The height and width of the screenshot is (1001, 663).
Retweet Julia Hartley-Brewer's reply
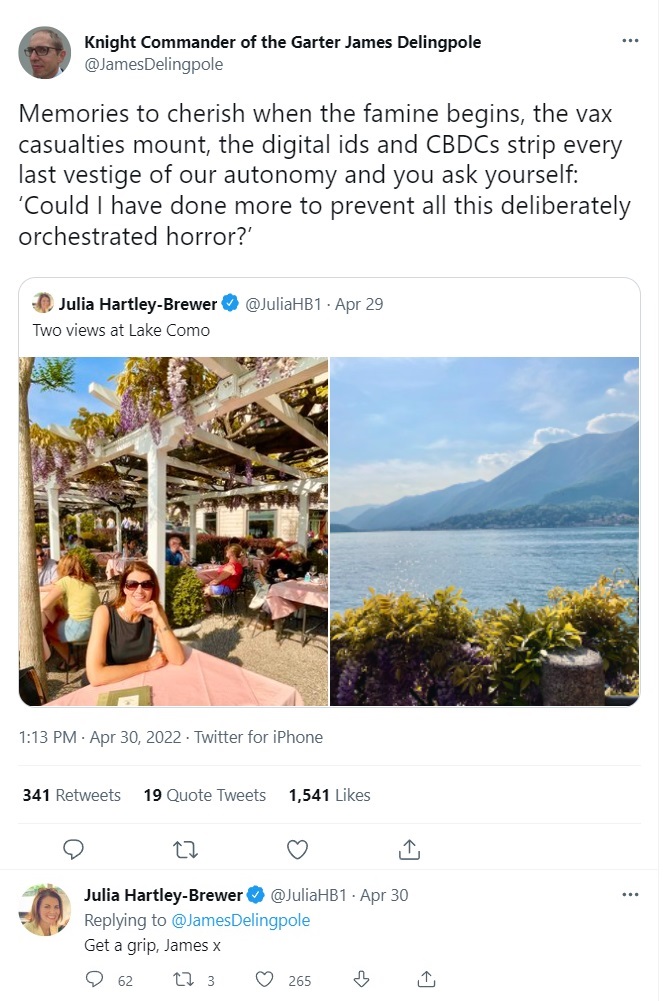(185, 980)
